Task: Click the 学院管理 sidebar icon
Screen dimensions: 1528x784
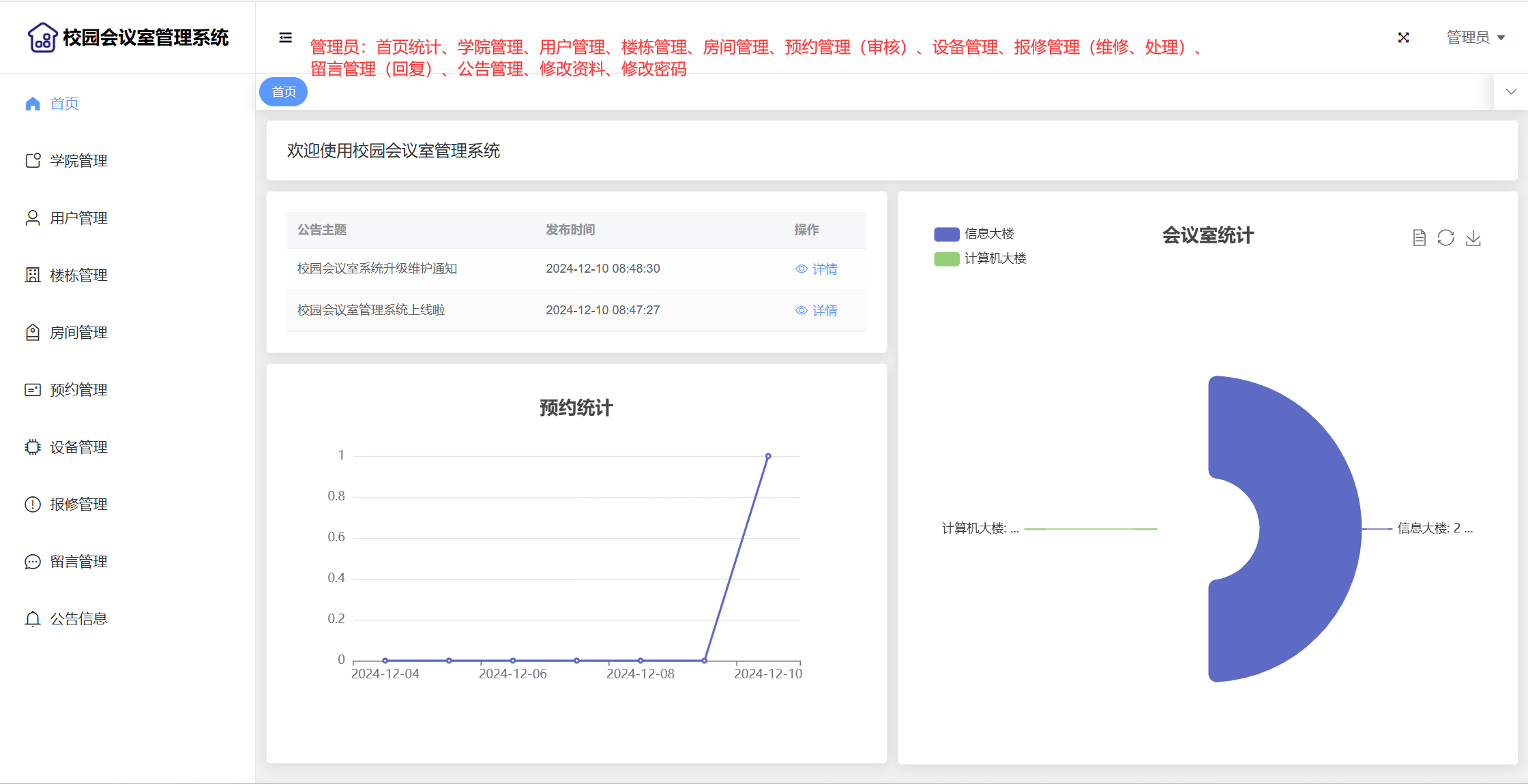Action: (x=33, y=161)
